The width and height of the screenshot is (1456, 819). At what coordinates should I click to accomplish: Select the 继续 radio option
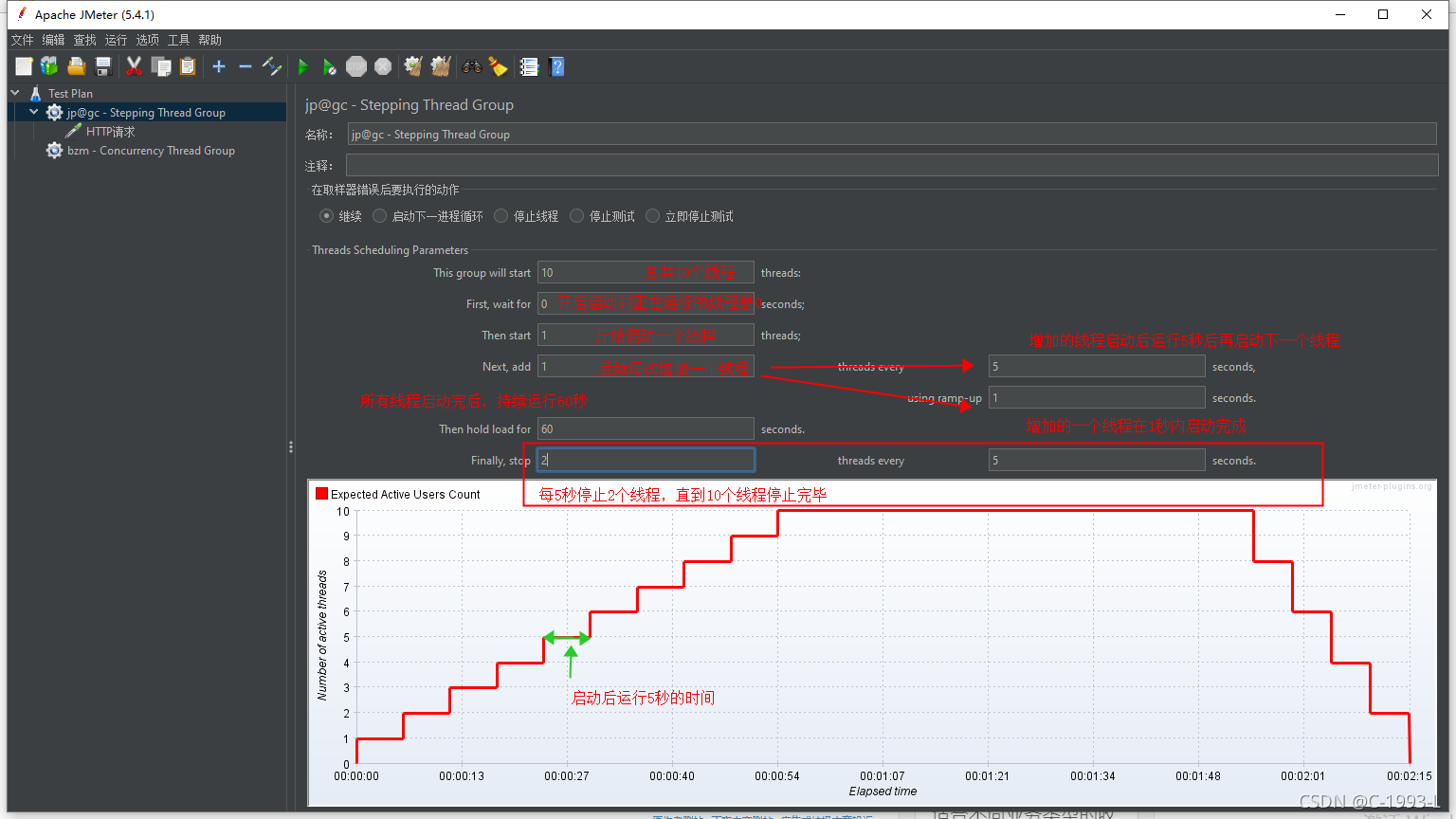[x=326, y=216]
